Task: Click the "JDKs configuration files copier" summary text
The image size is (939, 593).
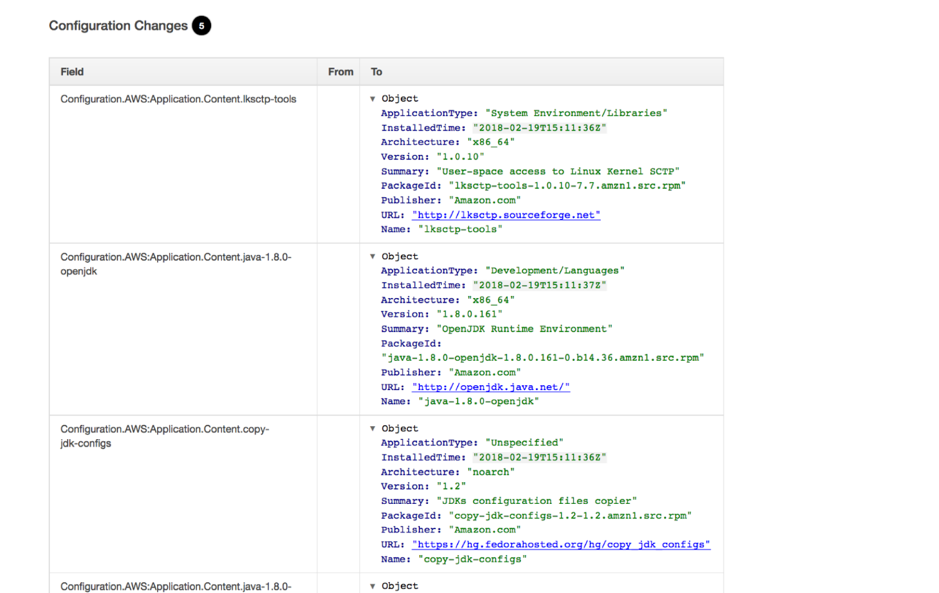Action: coord(536,501)
